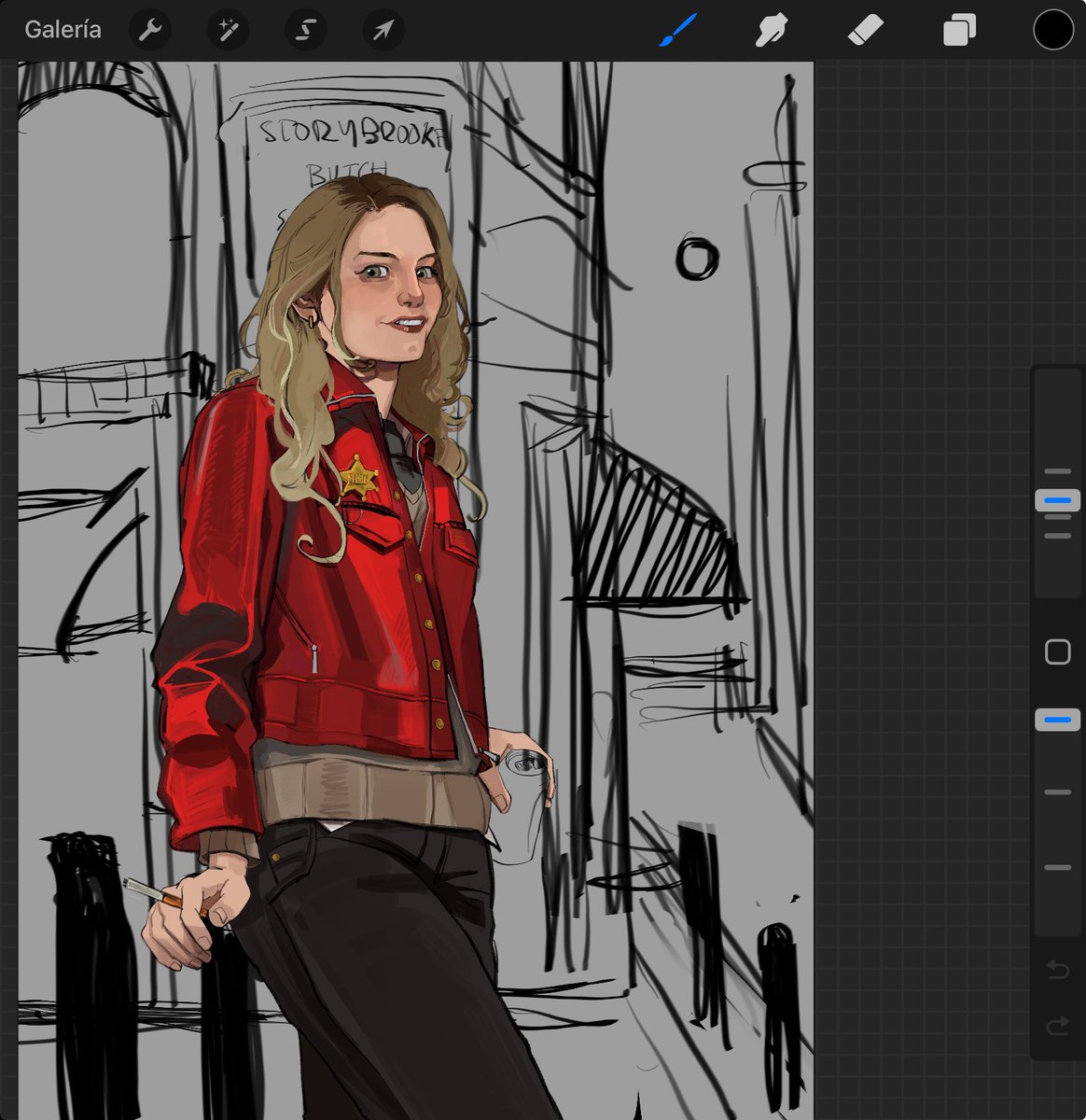The image size is (1086, 1120).
Task: Redo the stroke with the sidebar arrow
Action: (x=1057, y=1027)
